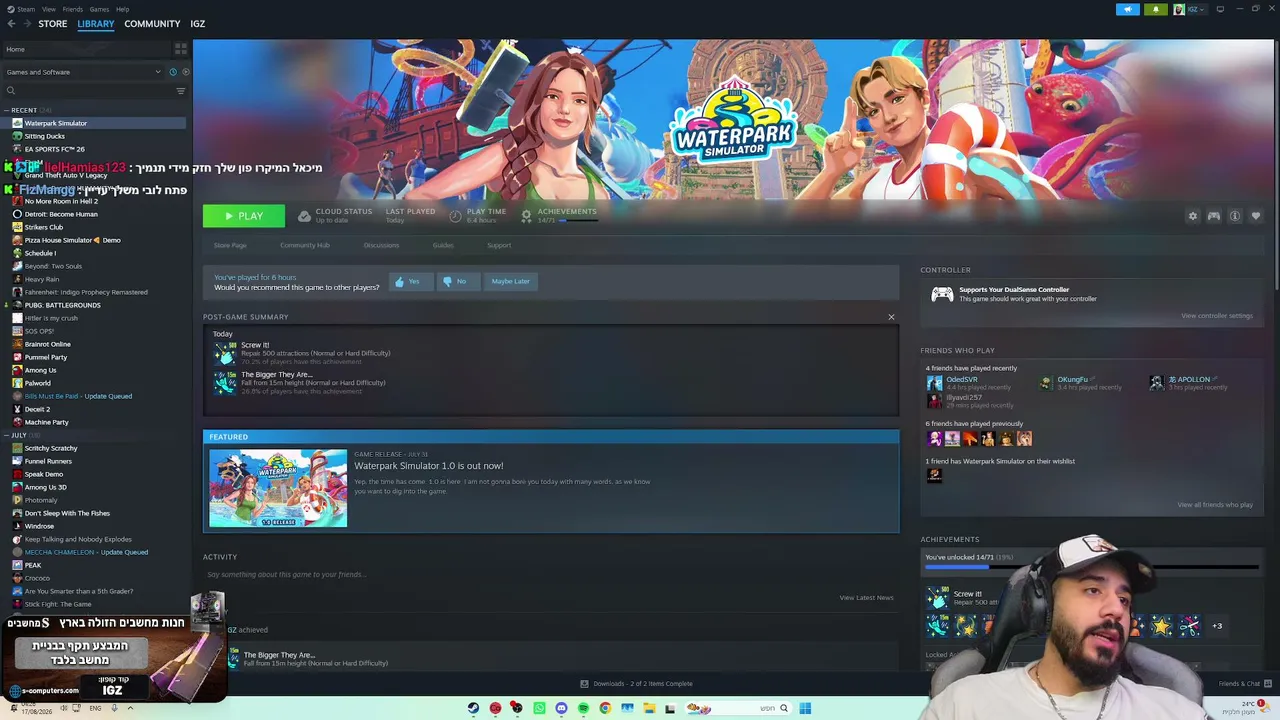This screenshot has height=720, width=1280.
Task: Open the Store Page tab for the game
Action: click(230, 245)
